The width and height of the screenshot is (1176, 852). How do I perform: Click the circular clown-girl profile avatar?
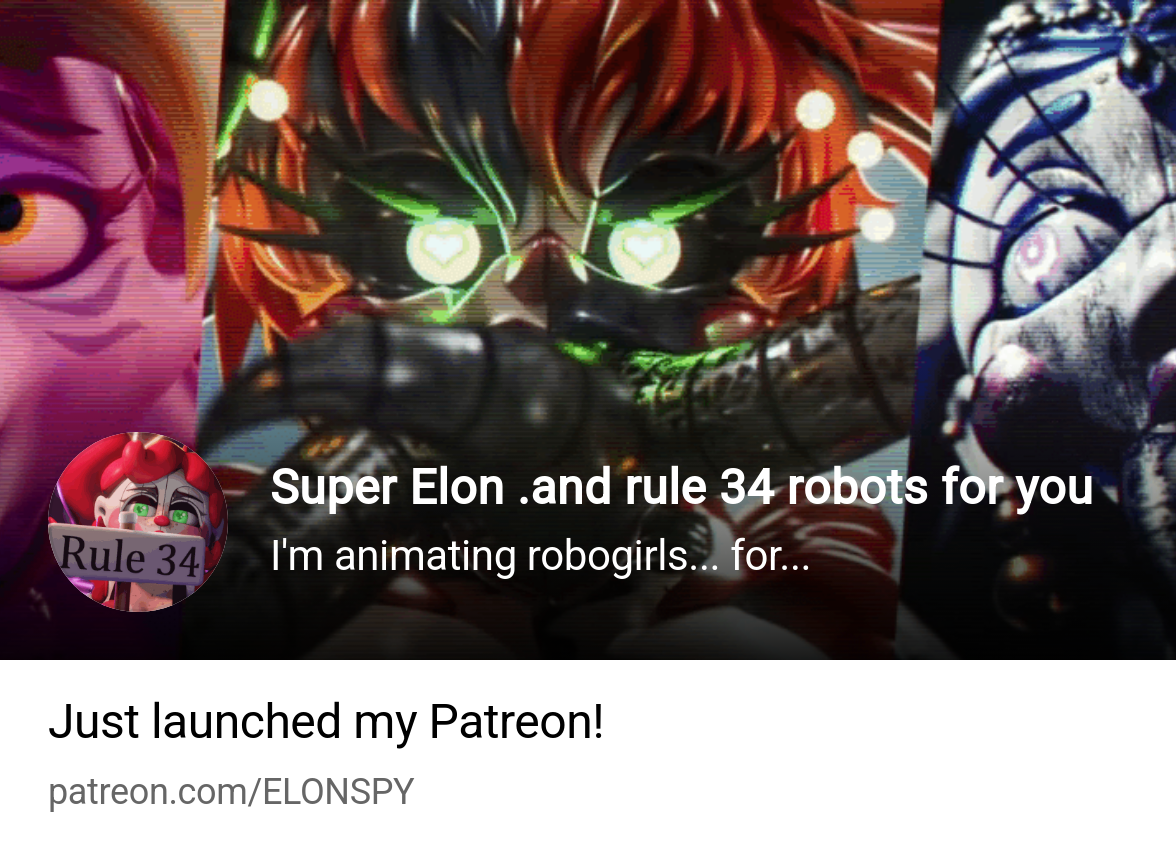click(137, 522)
